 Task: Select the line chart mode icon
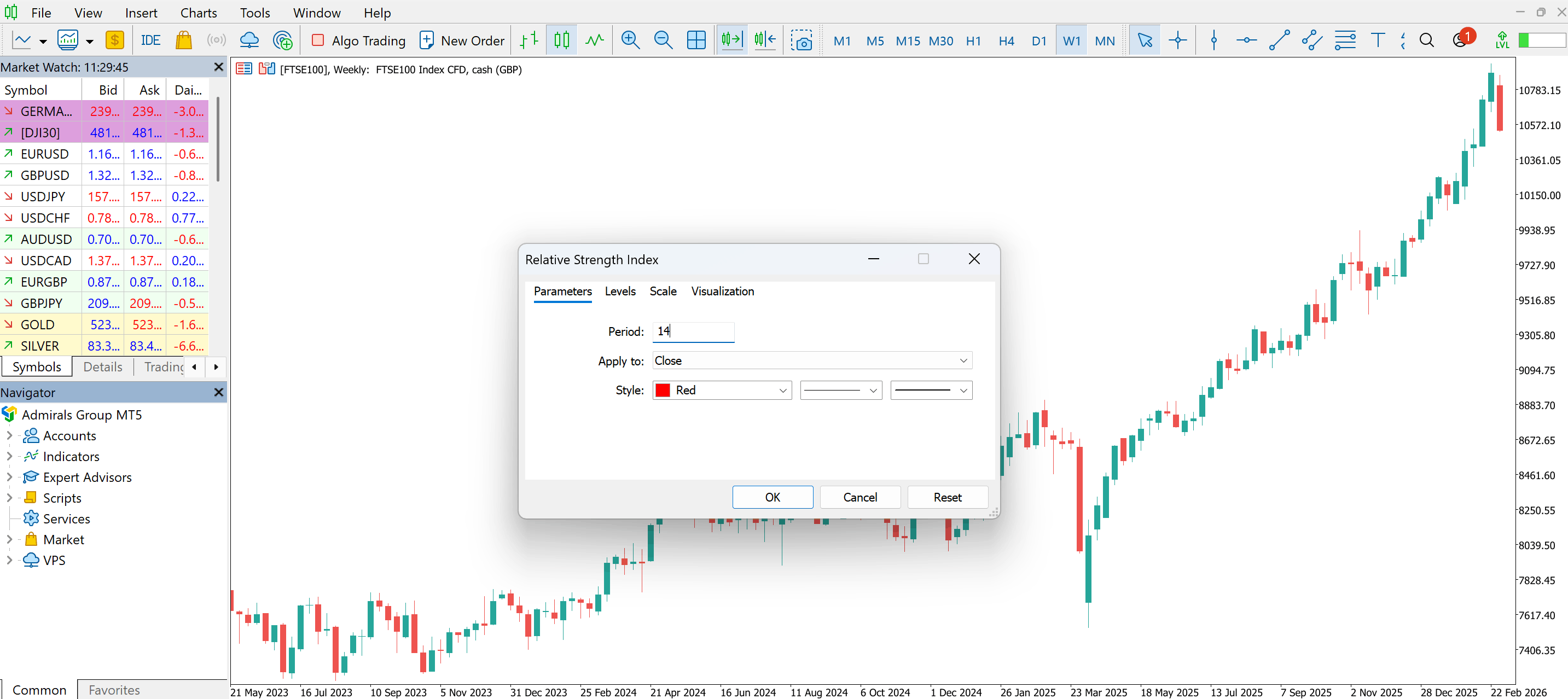[x=594, y=41]
